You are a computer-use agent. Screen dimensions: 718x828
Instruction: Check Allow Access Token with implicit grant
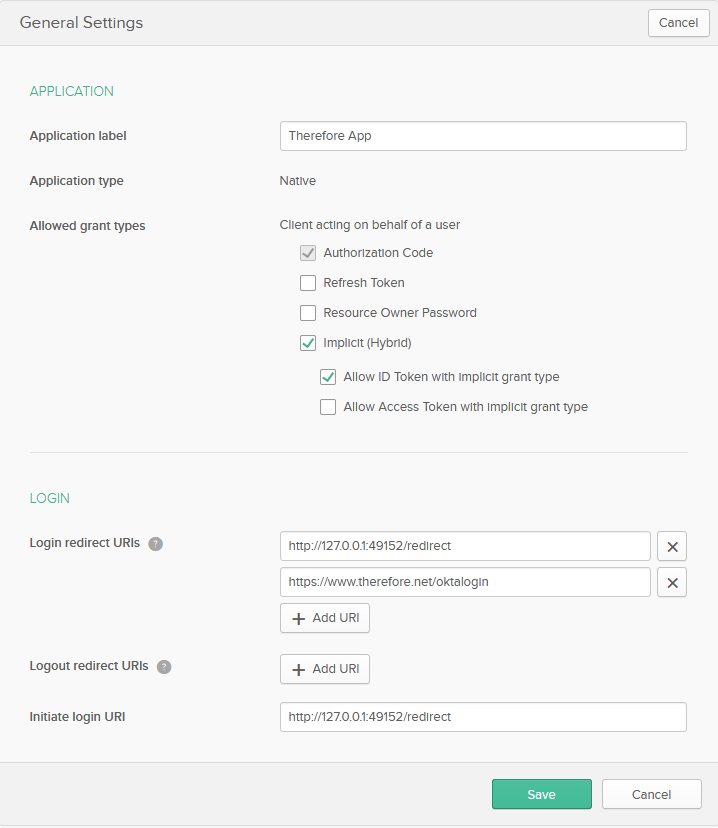click(x=328, y=407)
